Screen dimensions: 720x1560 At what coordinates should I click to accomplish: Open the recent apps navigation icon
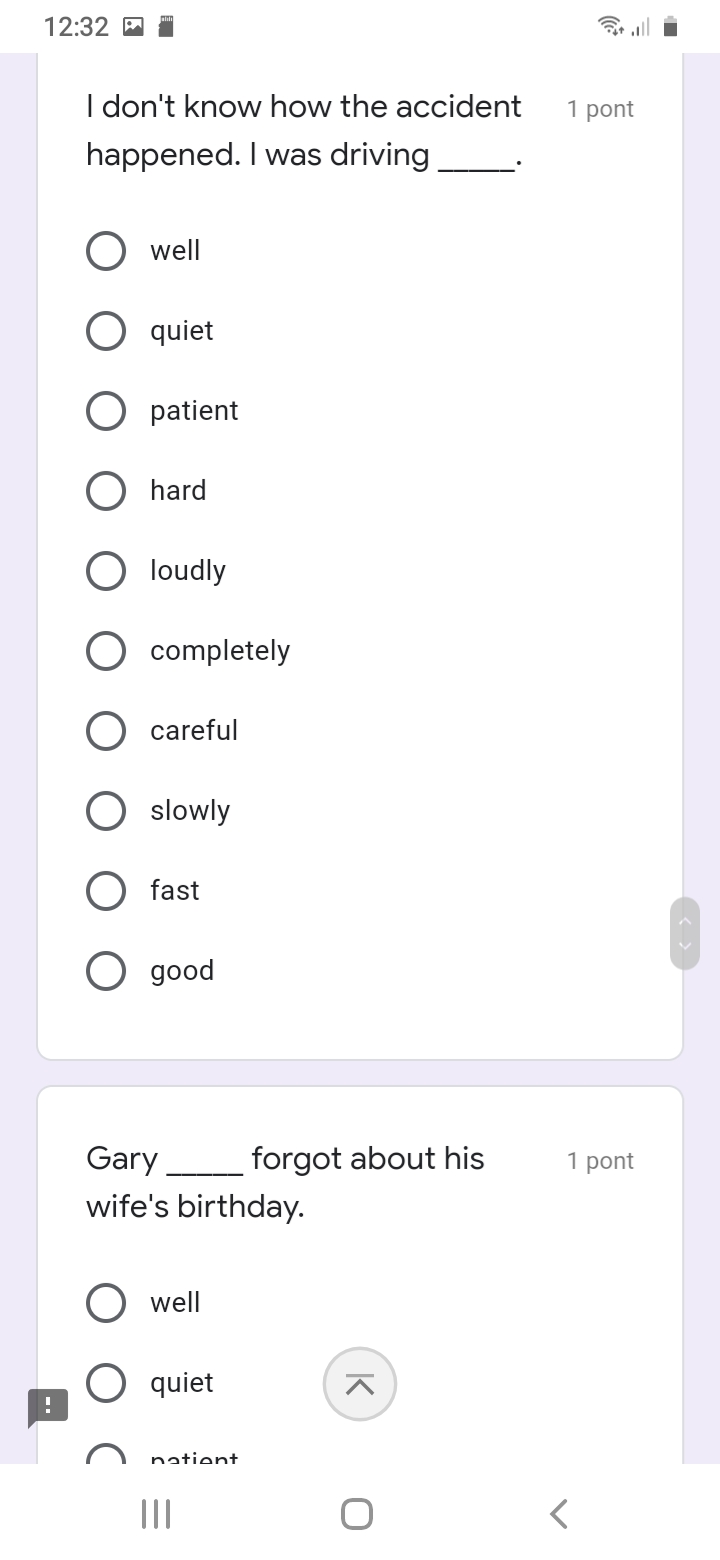click(156, 1514)
